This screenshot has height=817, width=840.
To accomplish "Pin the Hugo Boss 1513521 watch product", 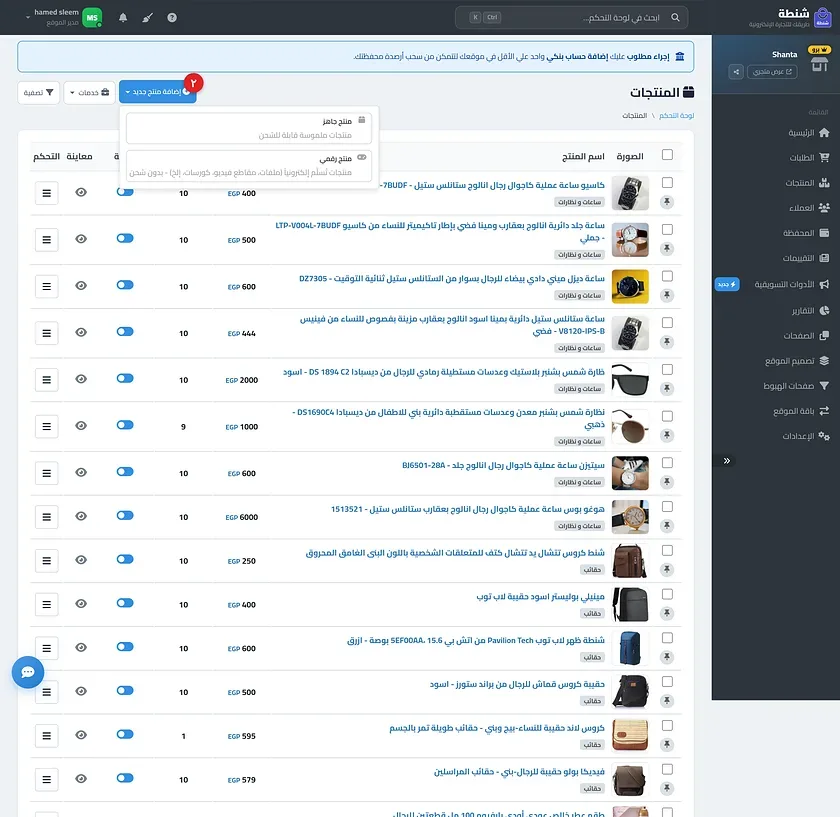I will click(x=667, y=526).
